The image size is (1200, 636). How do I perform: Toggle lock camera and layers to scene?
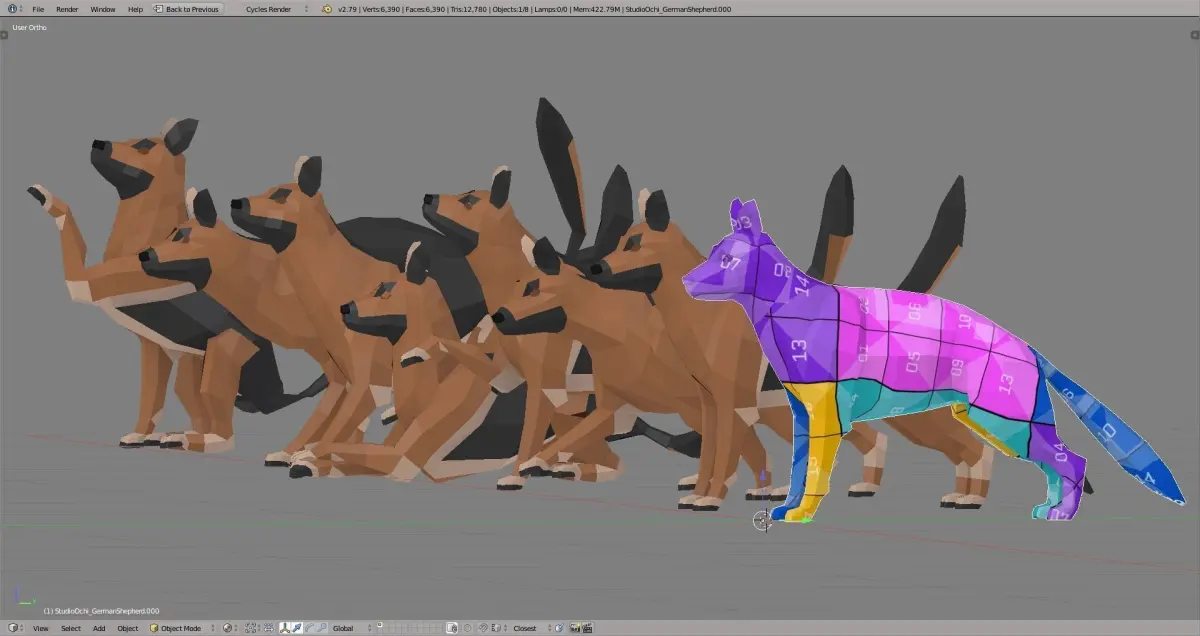[451, 628]
